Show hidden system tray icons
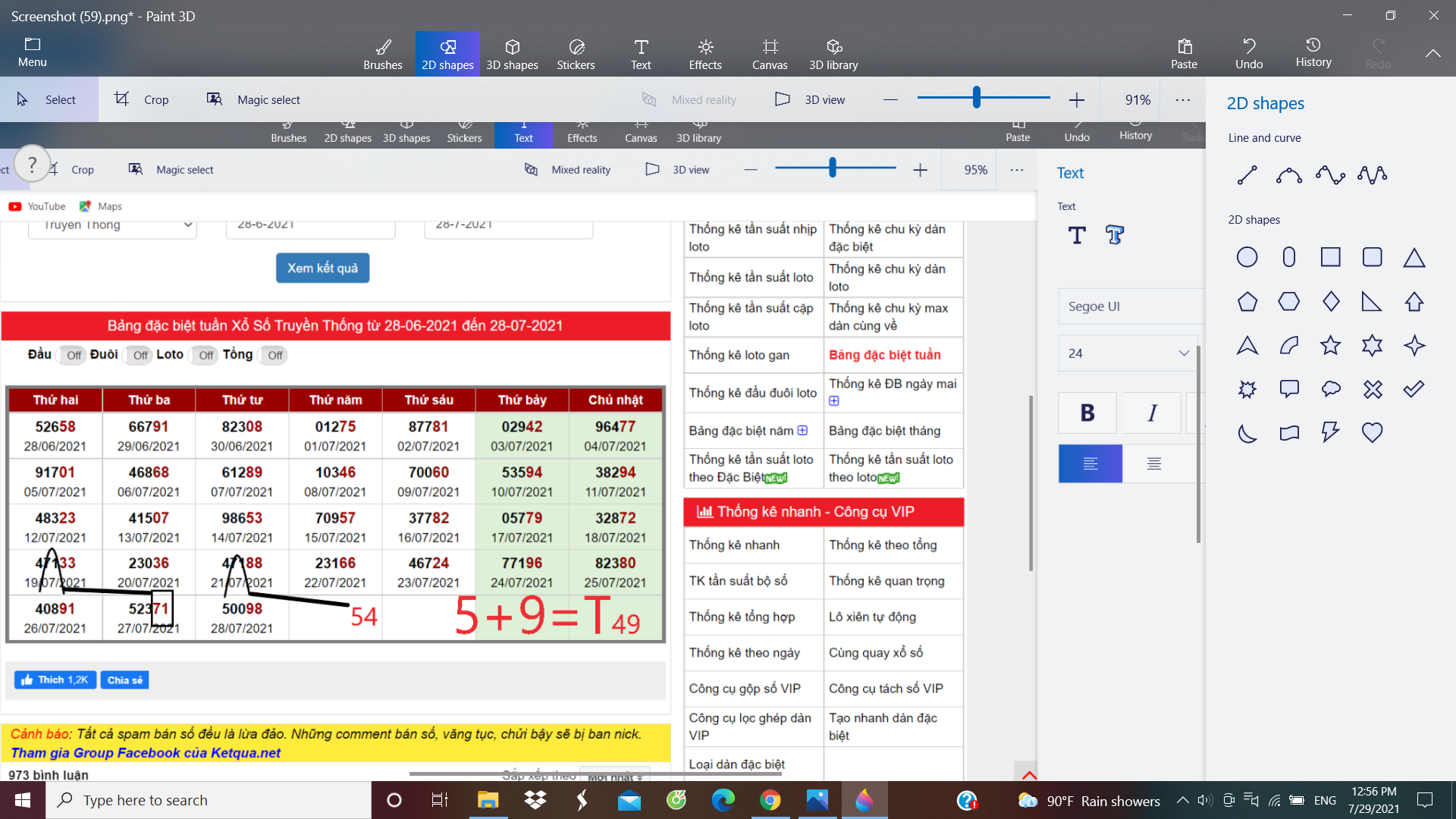Viewport: 1456px width, 819px height. point(1182,800)
